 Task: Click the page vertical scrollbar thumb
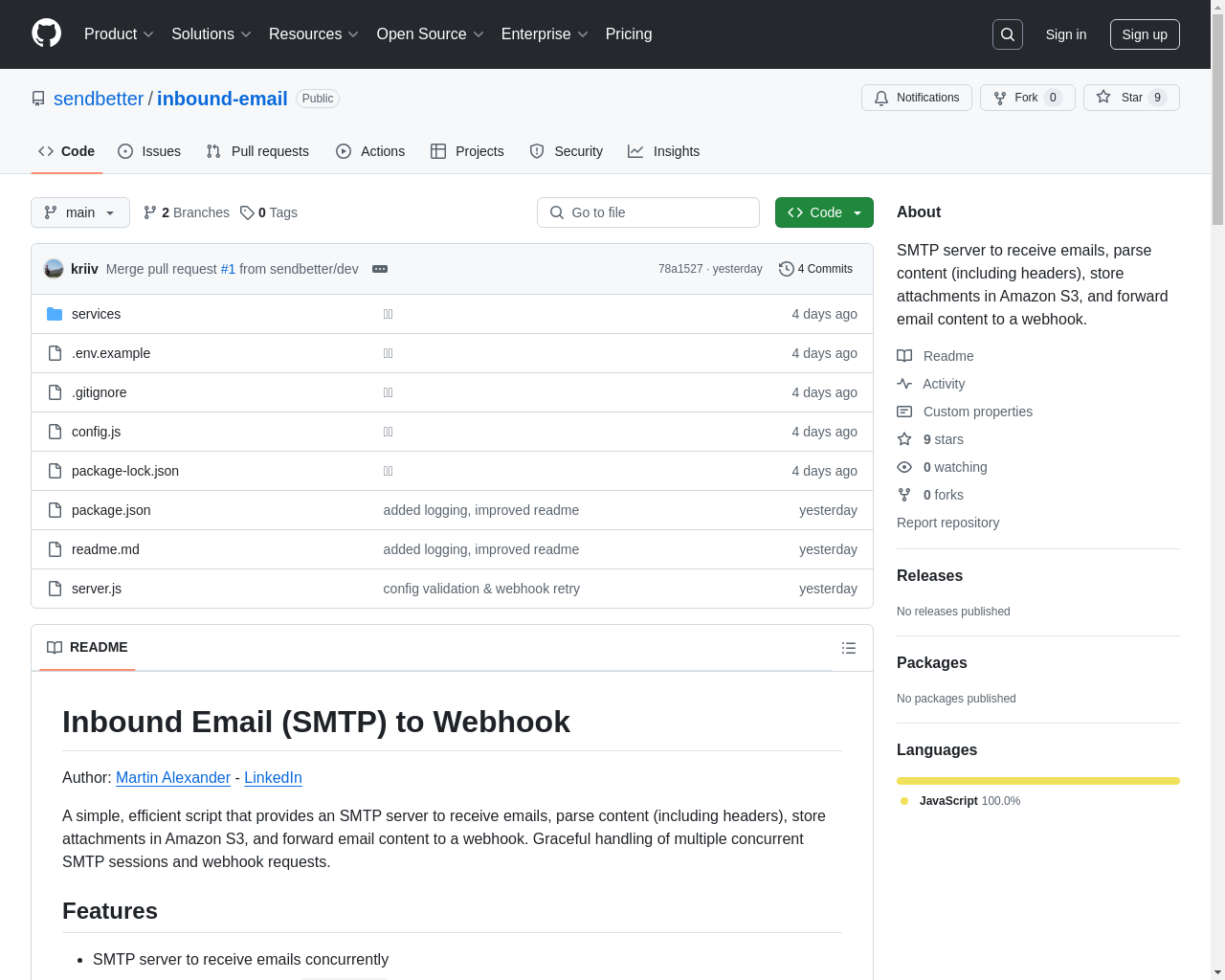pos(1217,120)
